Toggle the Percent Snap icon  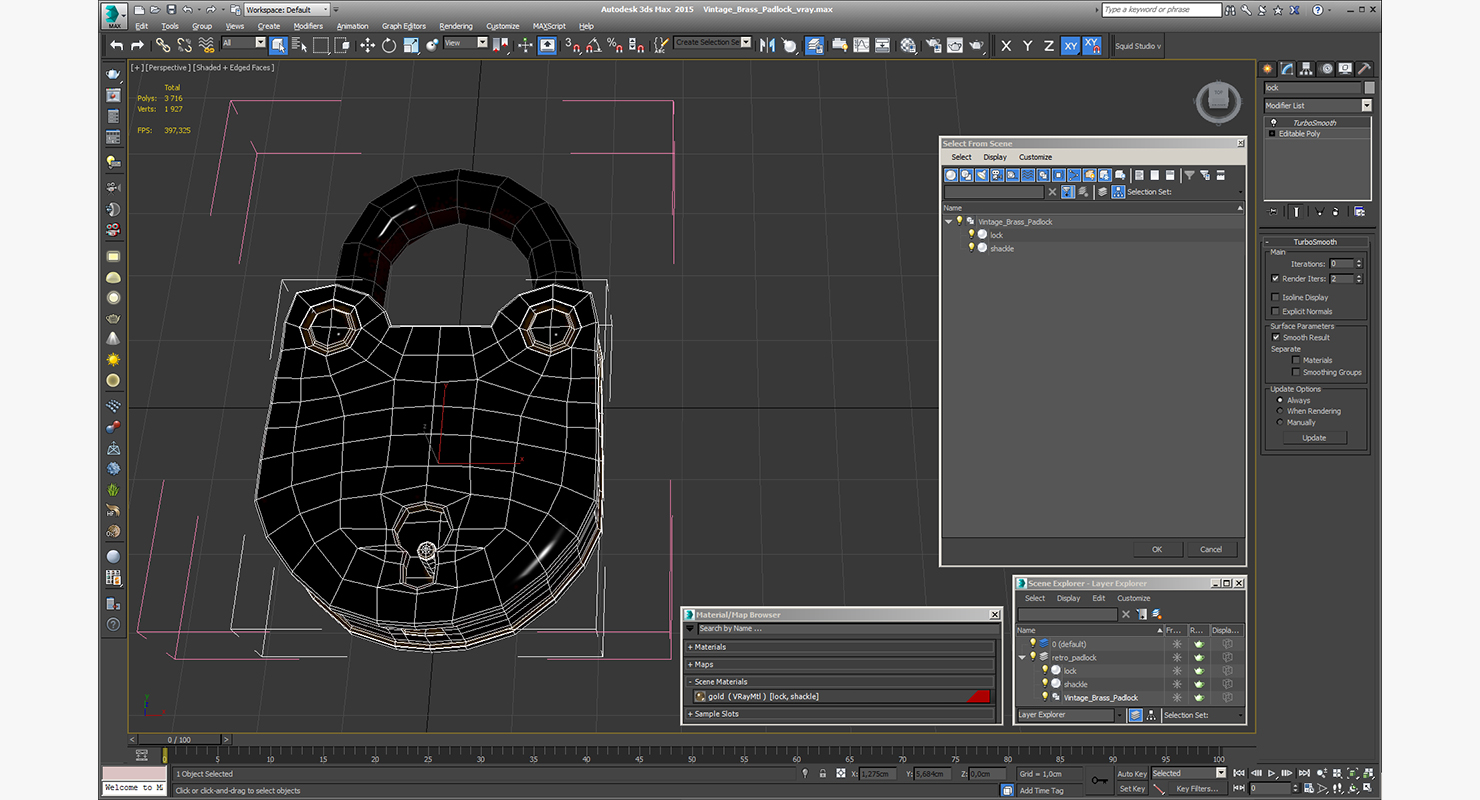click(616, 45)
